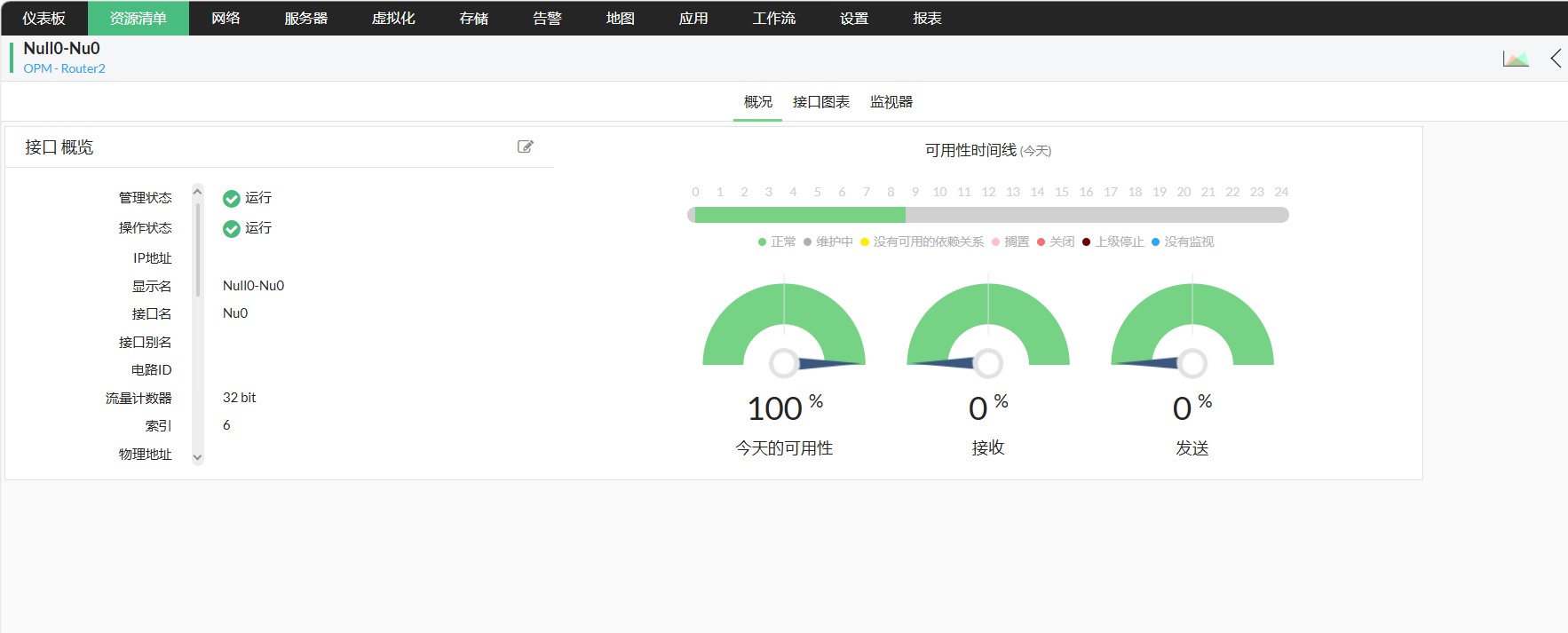Switch to the 监视器 tab
The image size is (1568, 633).
[891, 102]
